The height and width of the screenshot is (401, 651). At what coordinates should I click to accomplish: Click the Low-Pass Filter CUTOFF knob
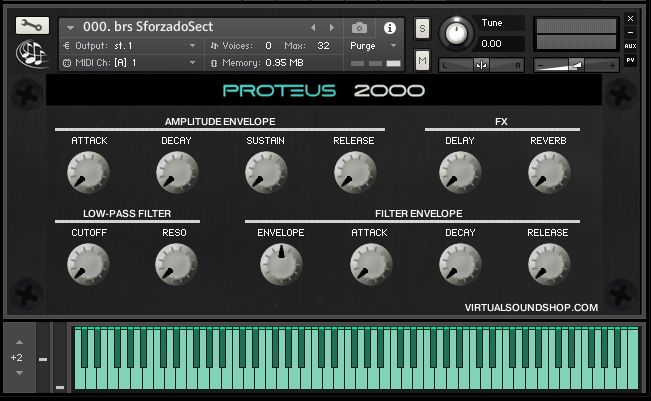pos(88,264)
